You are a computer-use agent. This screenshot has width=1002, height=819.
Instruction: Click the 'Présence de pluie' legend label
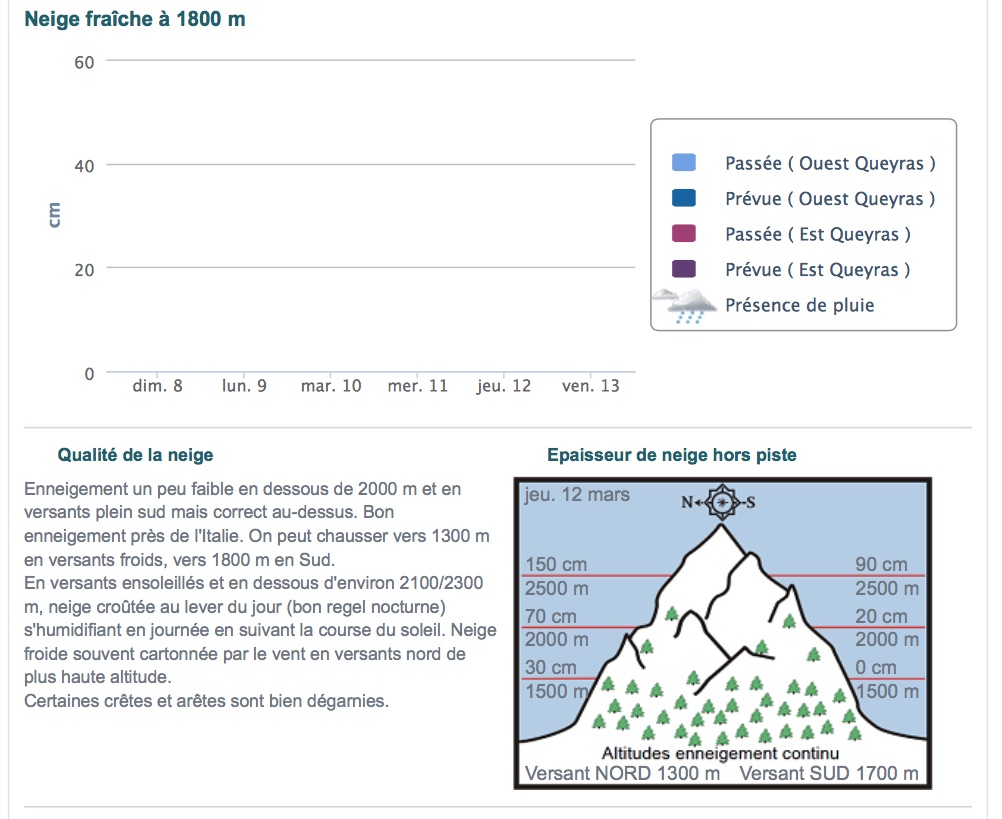(x=799, y=305)
